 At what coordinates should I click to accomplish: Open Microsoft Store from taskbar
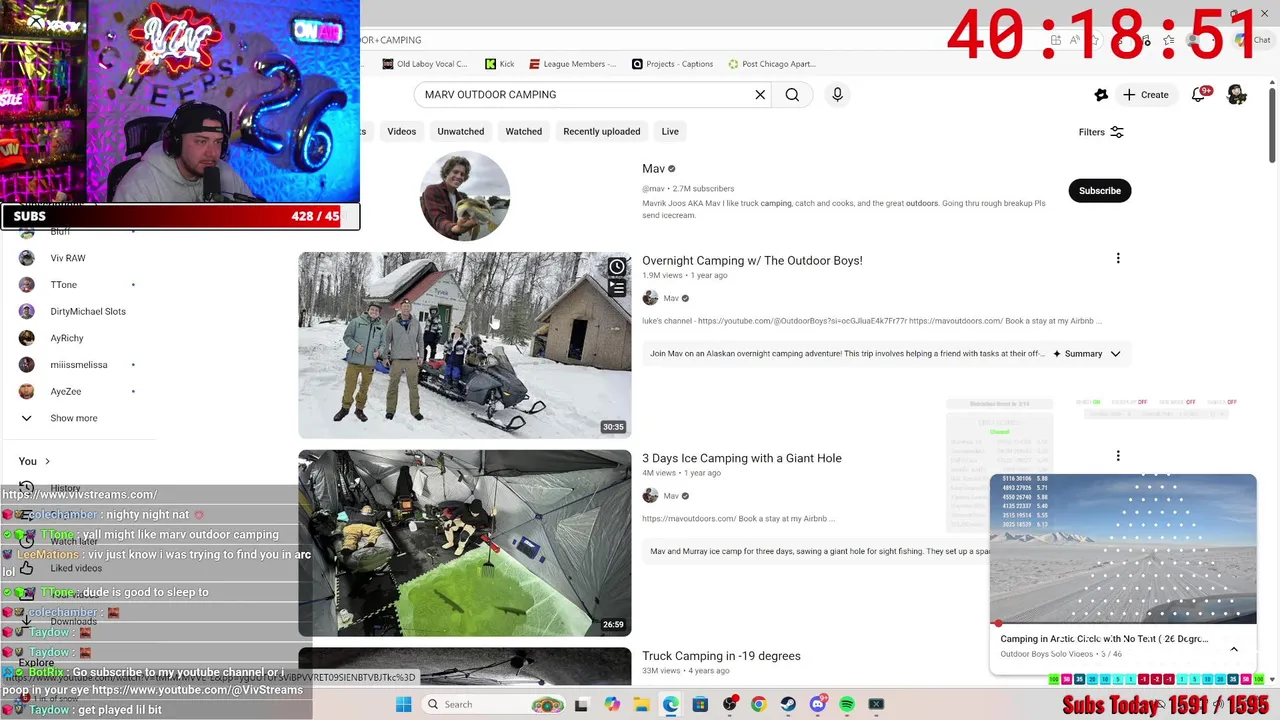[x=700, y=704]
